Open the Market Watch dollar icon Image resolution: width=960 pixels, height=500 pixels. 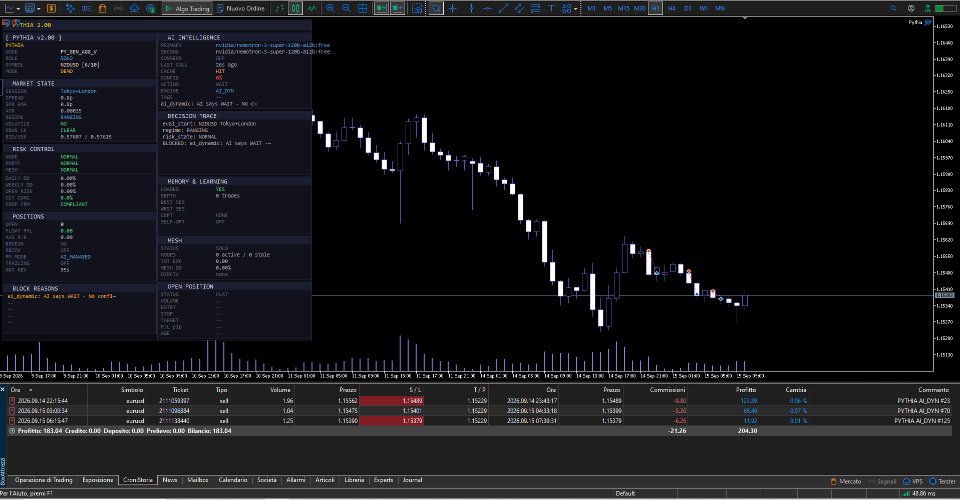pos(51,9)
